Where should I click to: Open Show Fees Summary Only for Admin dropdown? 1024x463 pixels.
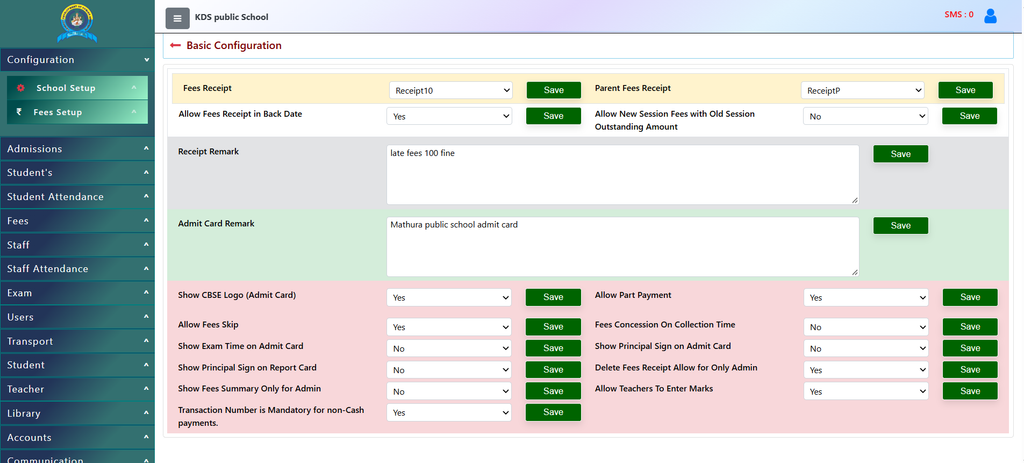pos(449,391)
